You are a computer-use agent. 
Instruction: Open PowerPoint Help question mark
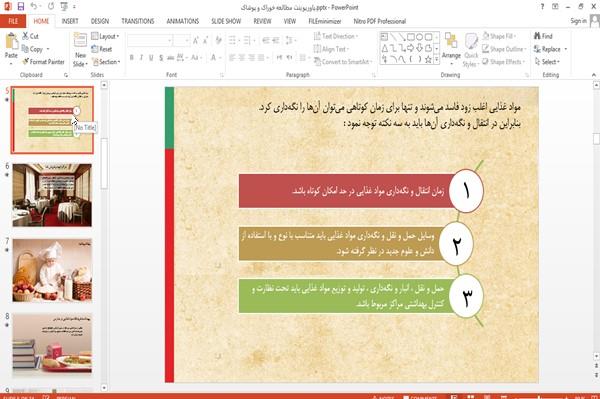542,7
